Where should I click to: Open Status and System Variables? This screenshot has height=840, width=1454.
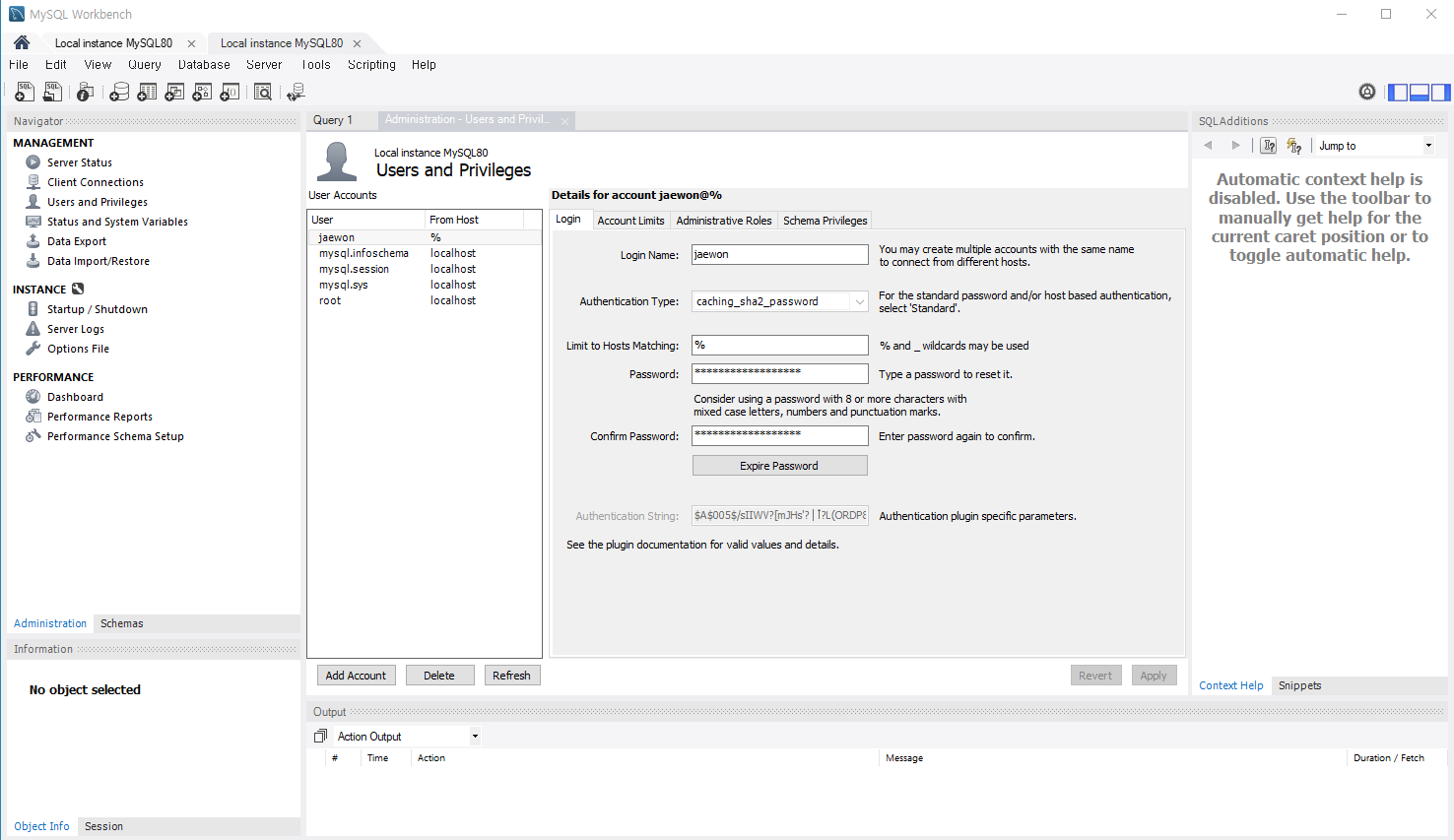117,222
